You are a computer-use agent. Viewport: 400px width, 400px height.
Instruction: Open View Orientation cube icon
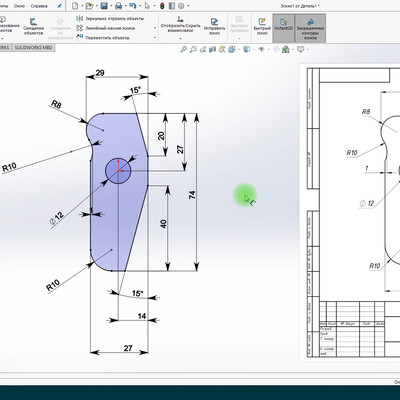(232, 50)
